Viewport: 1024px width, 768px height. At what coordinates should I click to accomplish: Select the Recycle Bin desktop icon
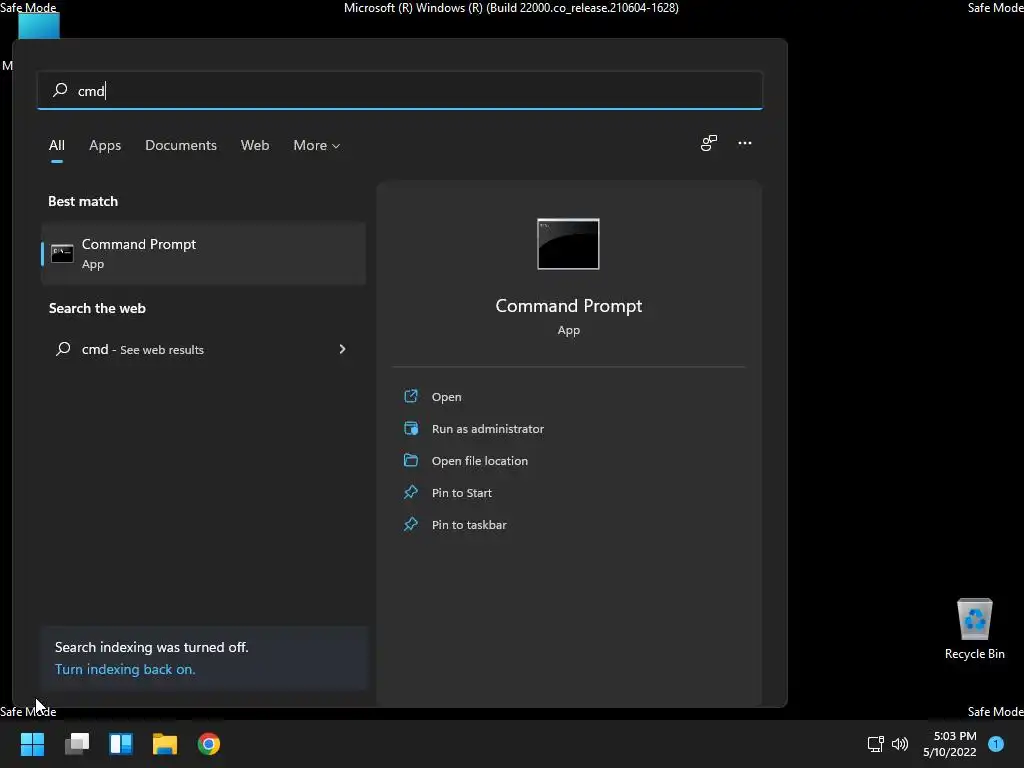[974, 628]
